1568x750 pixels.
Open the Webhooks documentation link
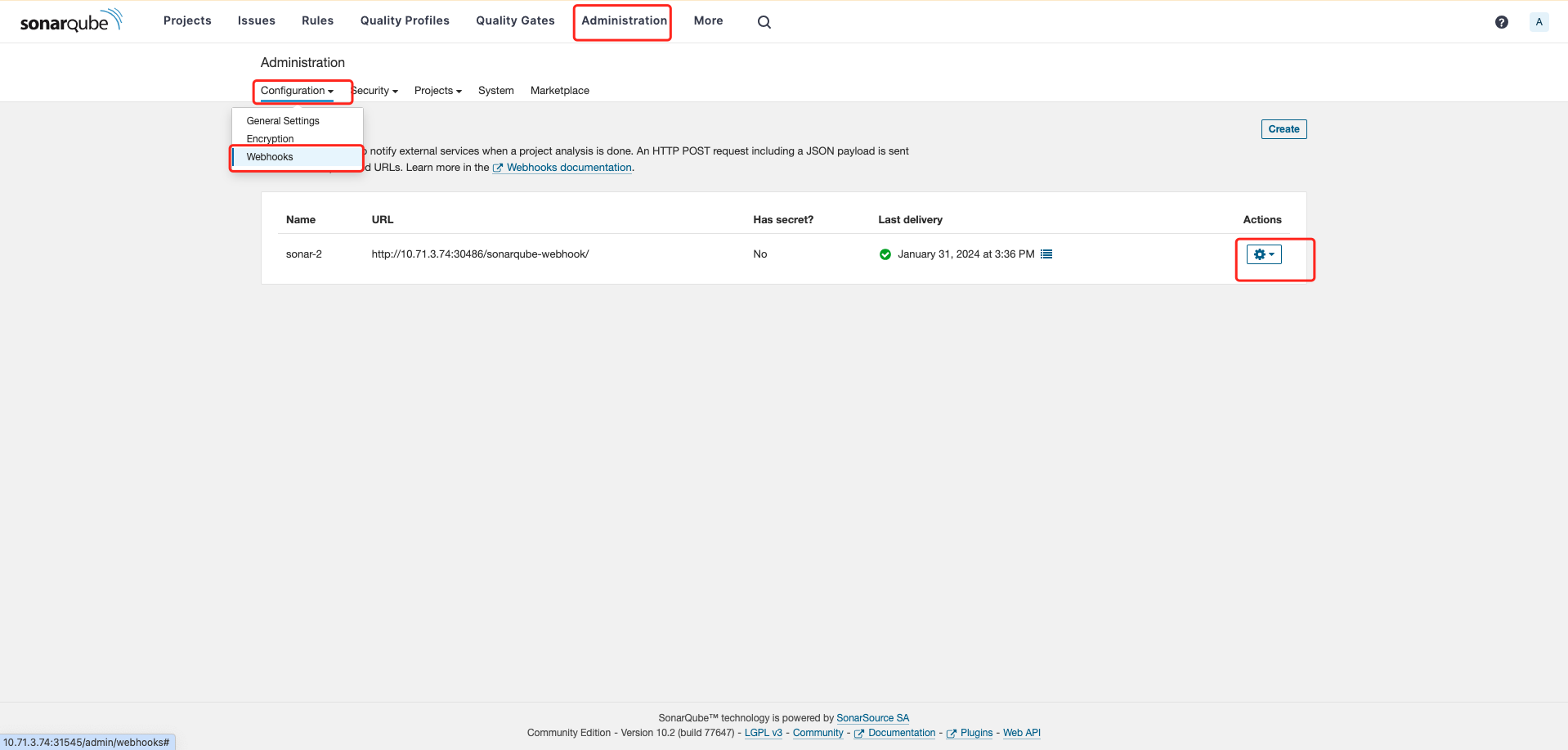click(x=569, y=167)
